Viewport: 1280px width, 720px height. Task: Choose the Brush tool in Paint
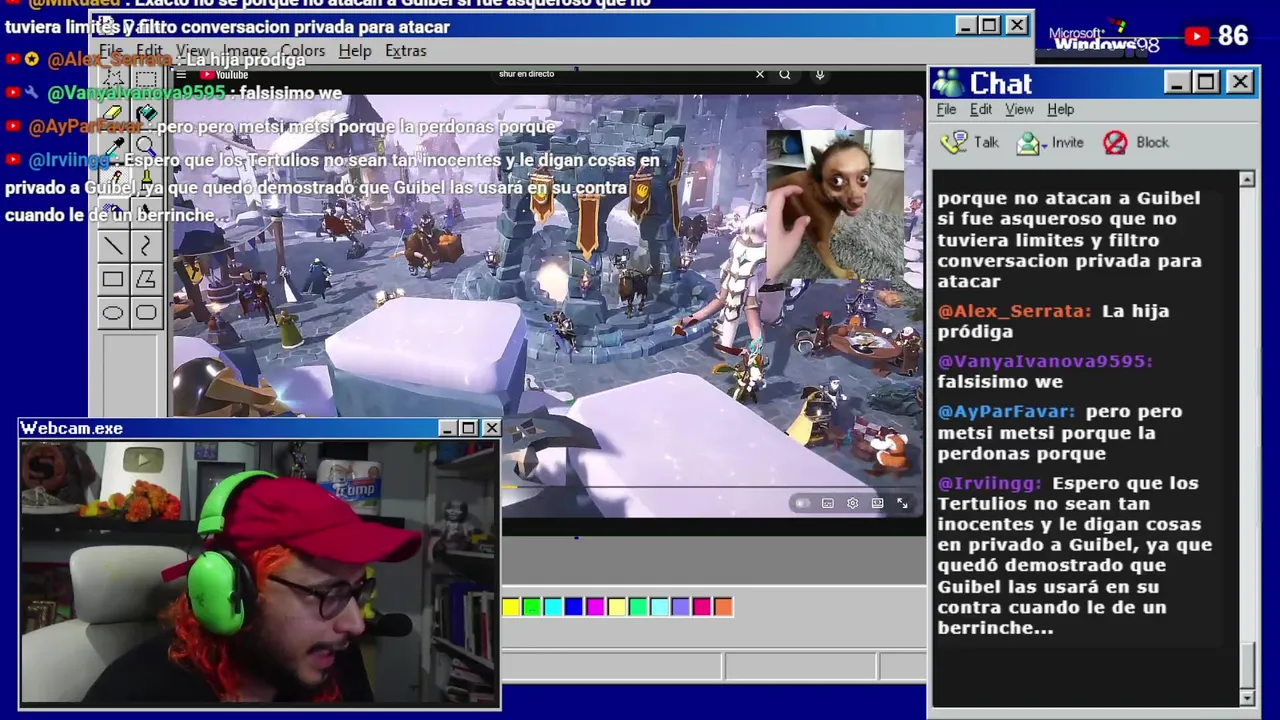pos(146,179)
